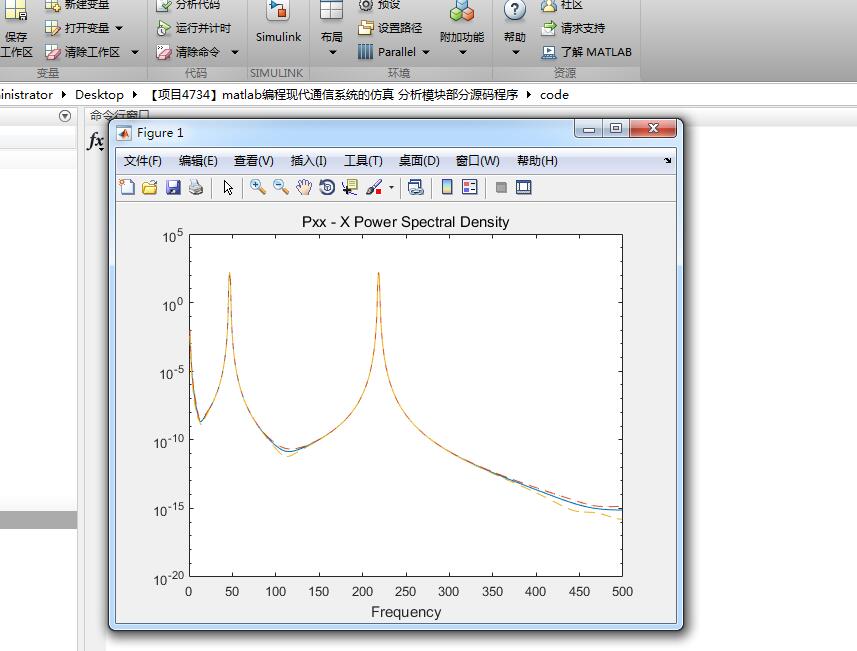Viewport: 857px width, 651px height.
Task: Click the MATLAB logo icon in Figure 1 title bar
Action: coord(124,133)
